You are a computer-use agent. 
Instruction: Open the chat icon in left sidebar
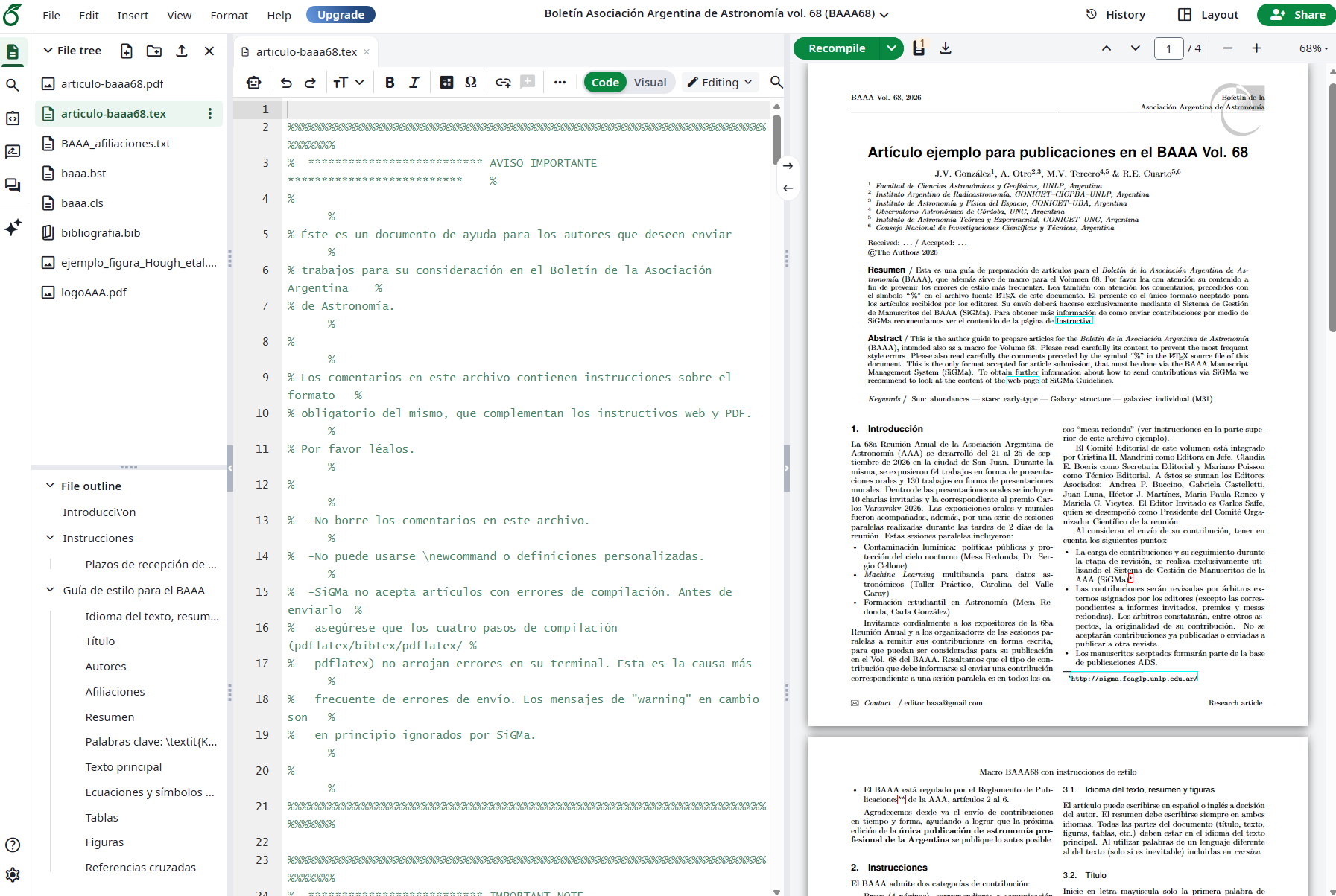[x=13, y=185]
